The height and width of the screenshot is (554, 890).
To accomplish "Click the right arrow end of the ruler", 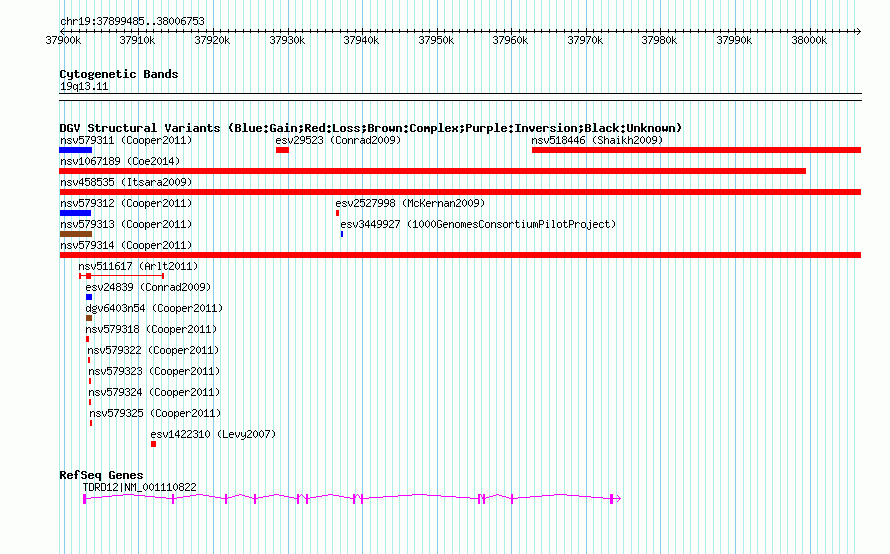I will coord(859,31).
